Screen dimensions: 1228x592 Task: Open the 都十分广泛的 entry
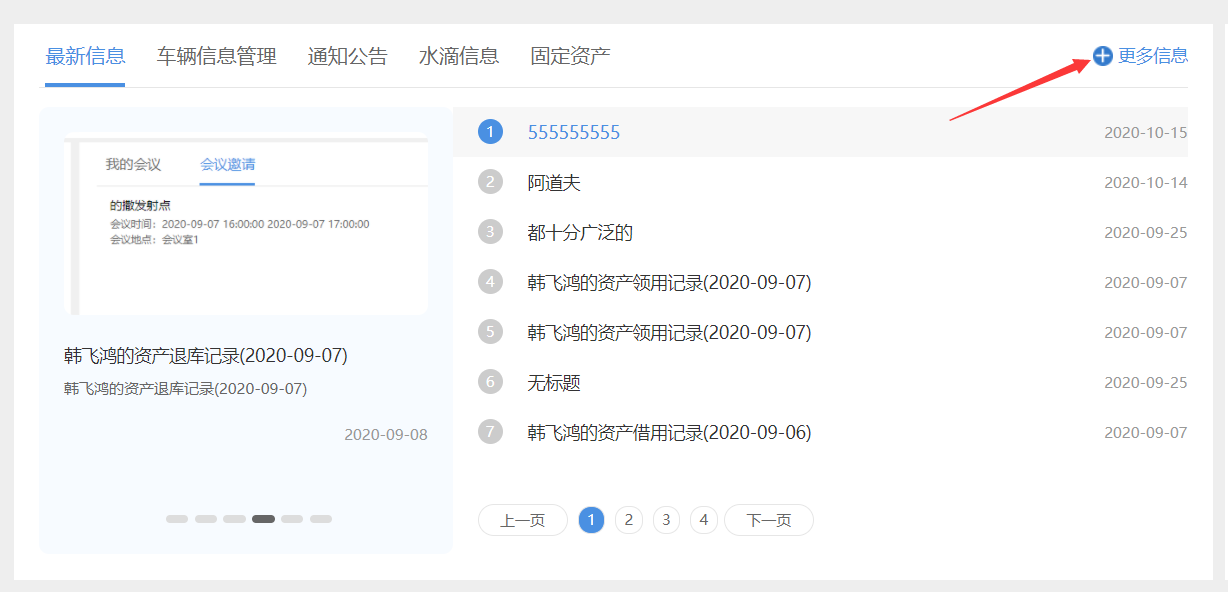pyautogui.click(x=580, y=233)
